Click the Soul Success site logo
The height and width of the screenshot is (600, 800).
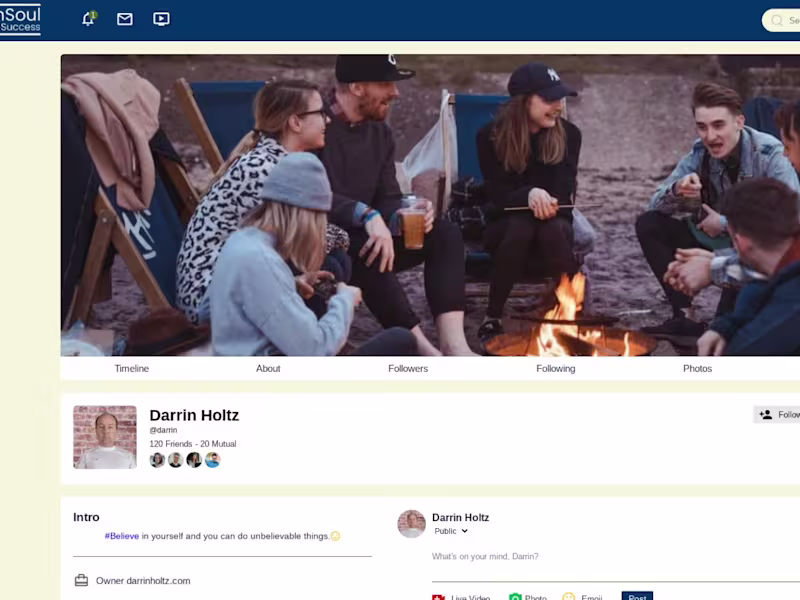[20, 19]
